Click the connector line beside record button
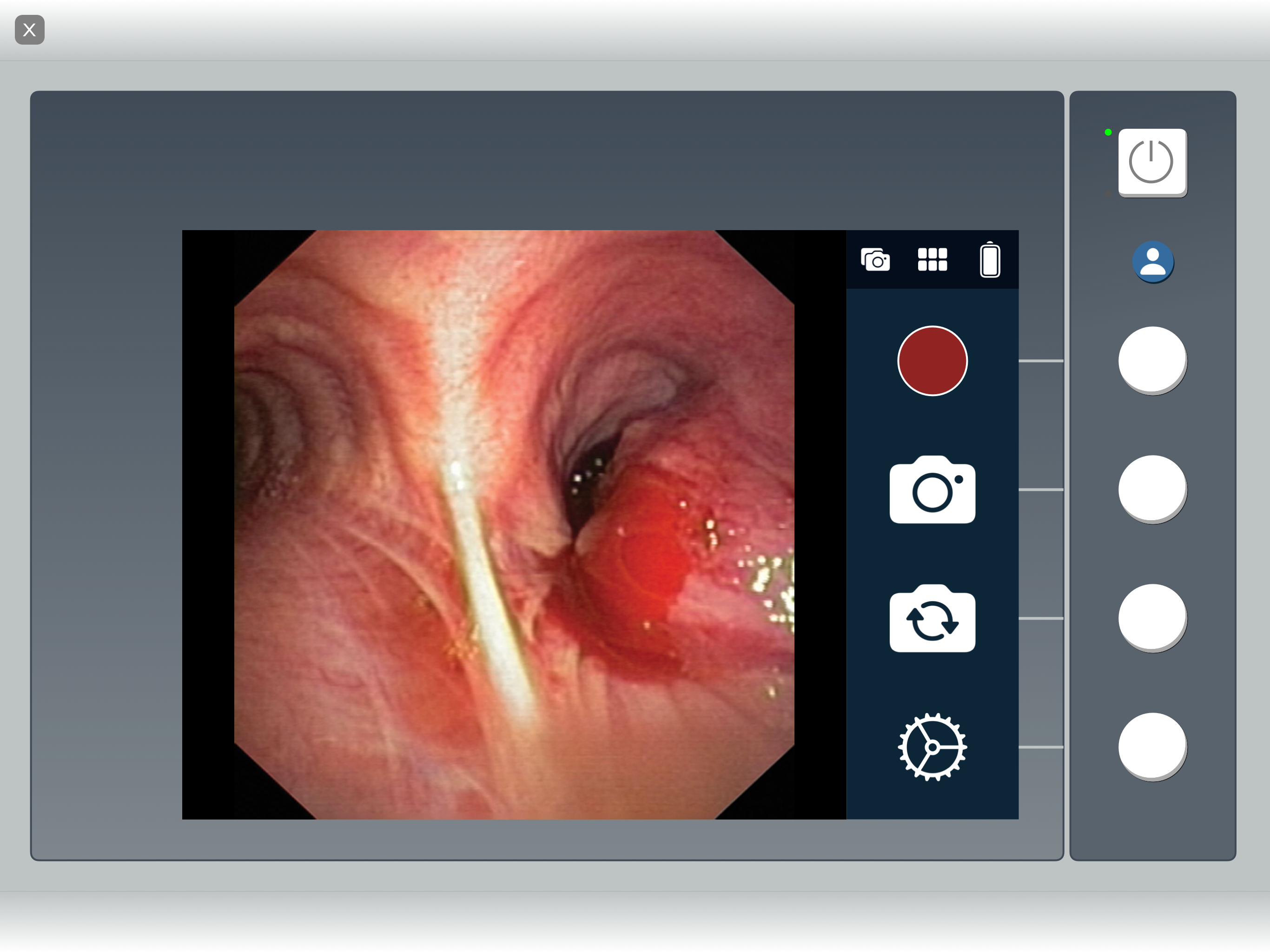Image resolution: width=1270 pixels, height=952 pixels. [1040, 361]
